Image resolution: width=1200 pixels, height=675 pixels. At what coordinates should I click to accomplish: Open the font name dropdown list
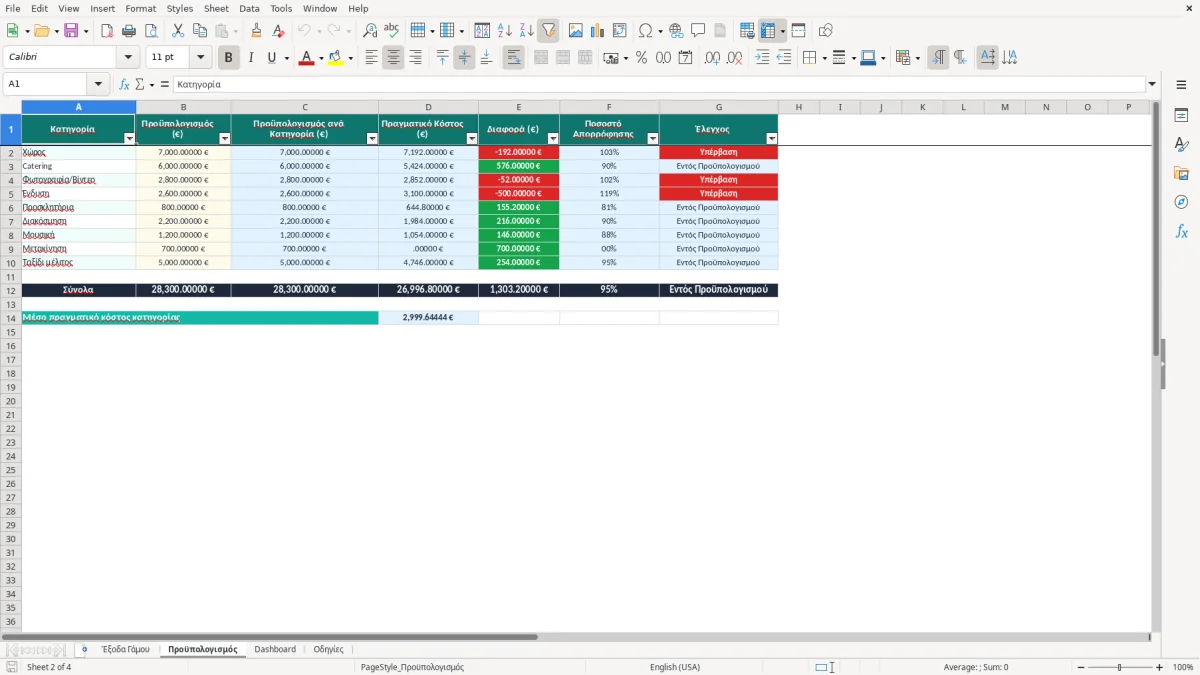tap(128, 58)
